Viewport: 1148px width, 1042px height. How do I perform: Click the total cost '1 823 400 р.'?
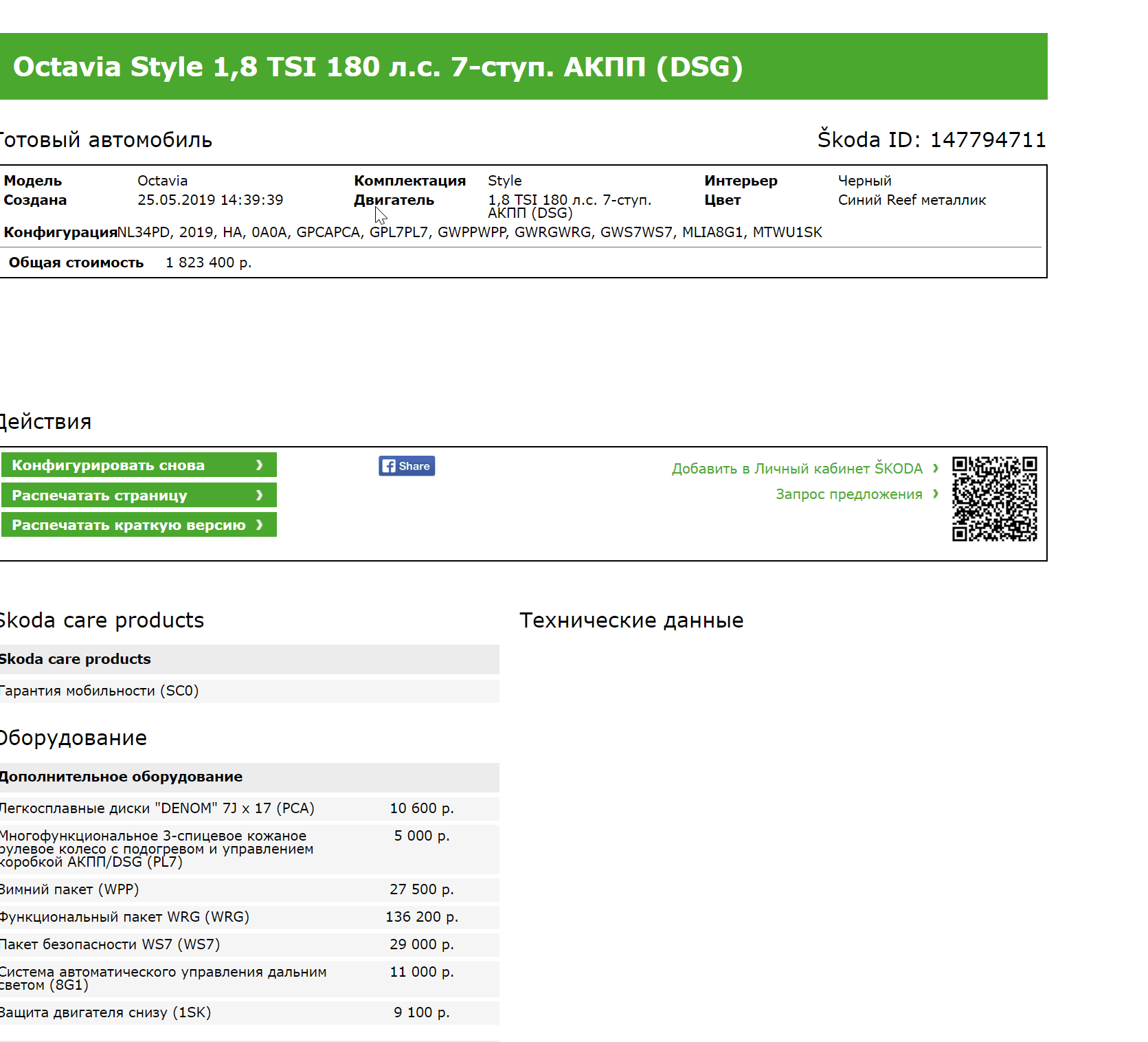[209, 263]
